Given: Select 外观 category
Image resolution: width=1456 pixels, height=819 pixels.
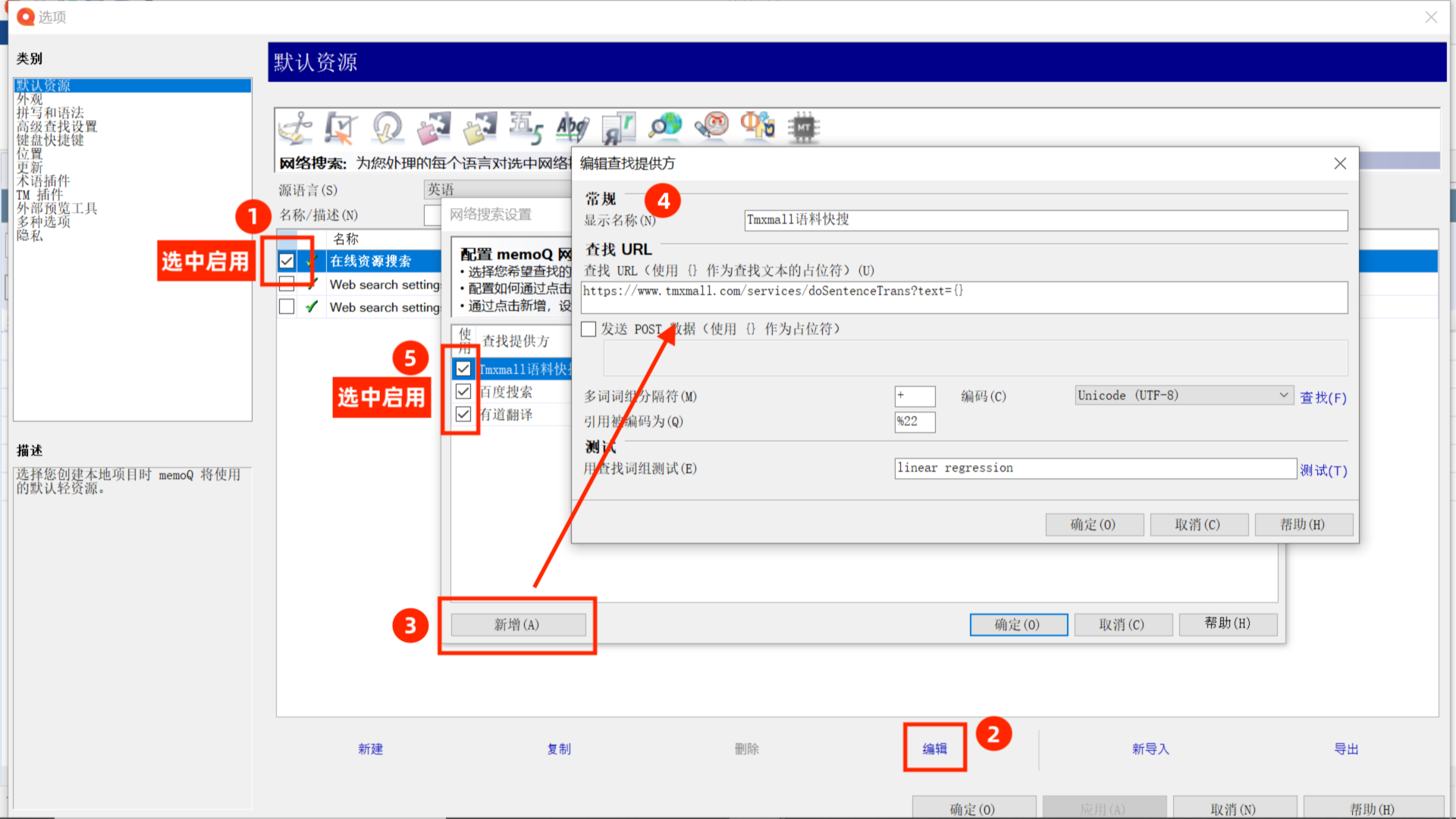Looking at the screenshot, I should 30,99.
